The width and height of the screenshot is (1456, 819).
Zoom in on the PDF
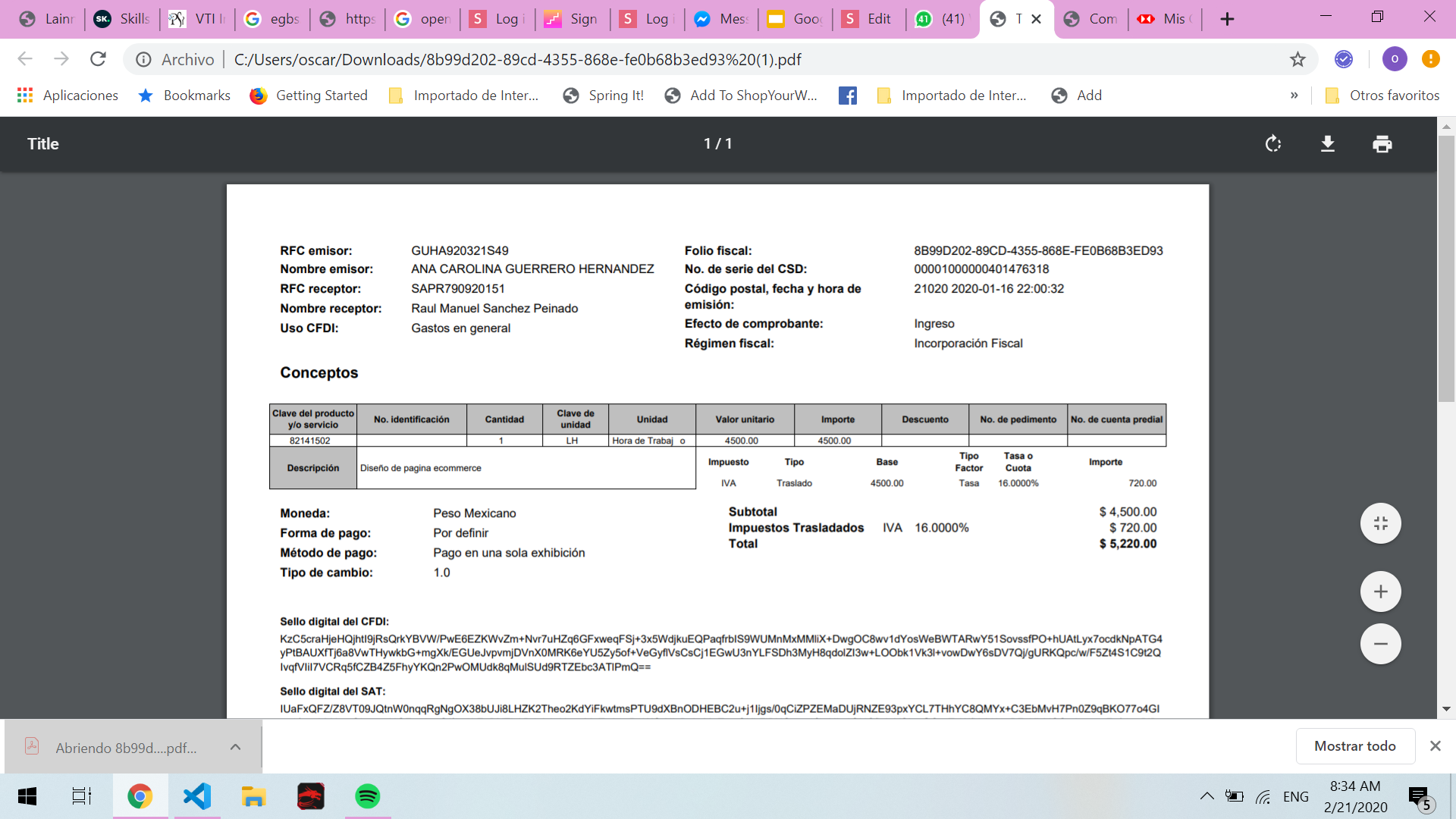click(x=1380, y=591)
